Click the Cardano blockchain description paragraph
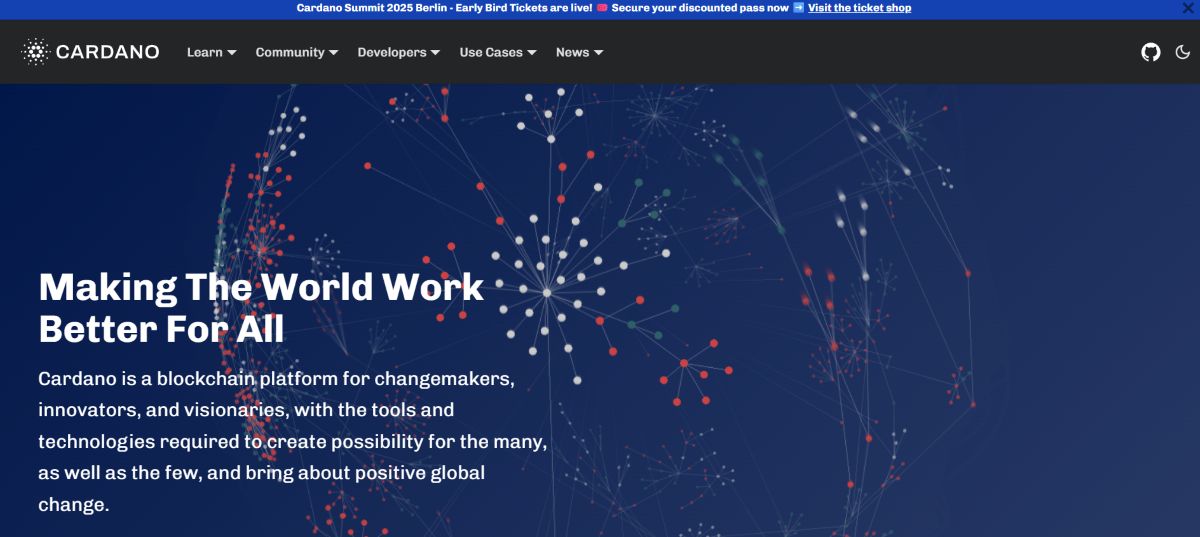Image resolution: width=1200 pixels, height=537 pixels. pos(293,442)
